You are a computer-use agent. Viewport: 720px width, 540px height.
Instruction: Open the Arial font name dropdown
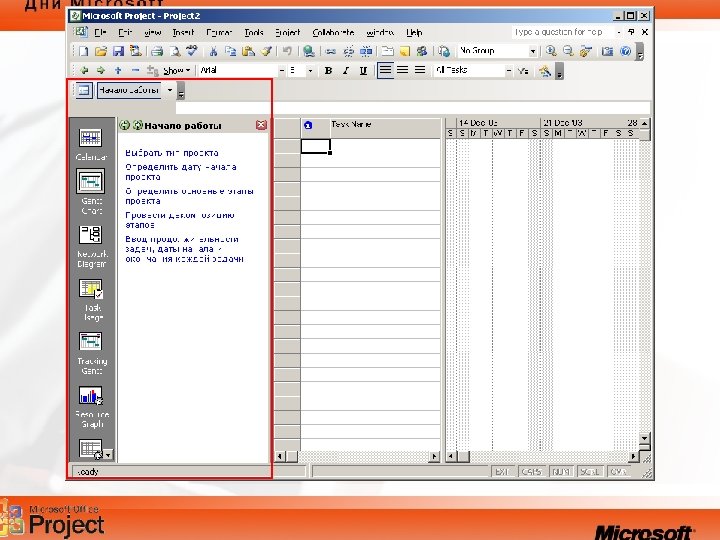coord(282,71)
